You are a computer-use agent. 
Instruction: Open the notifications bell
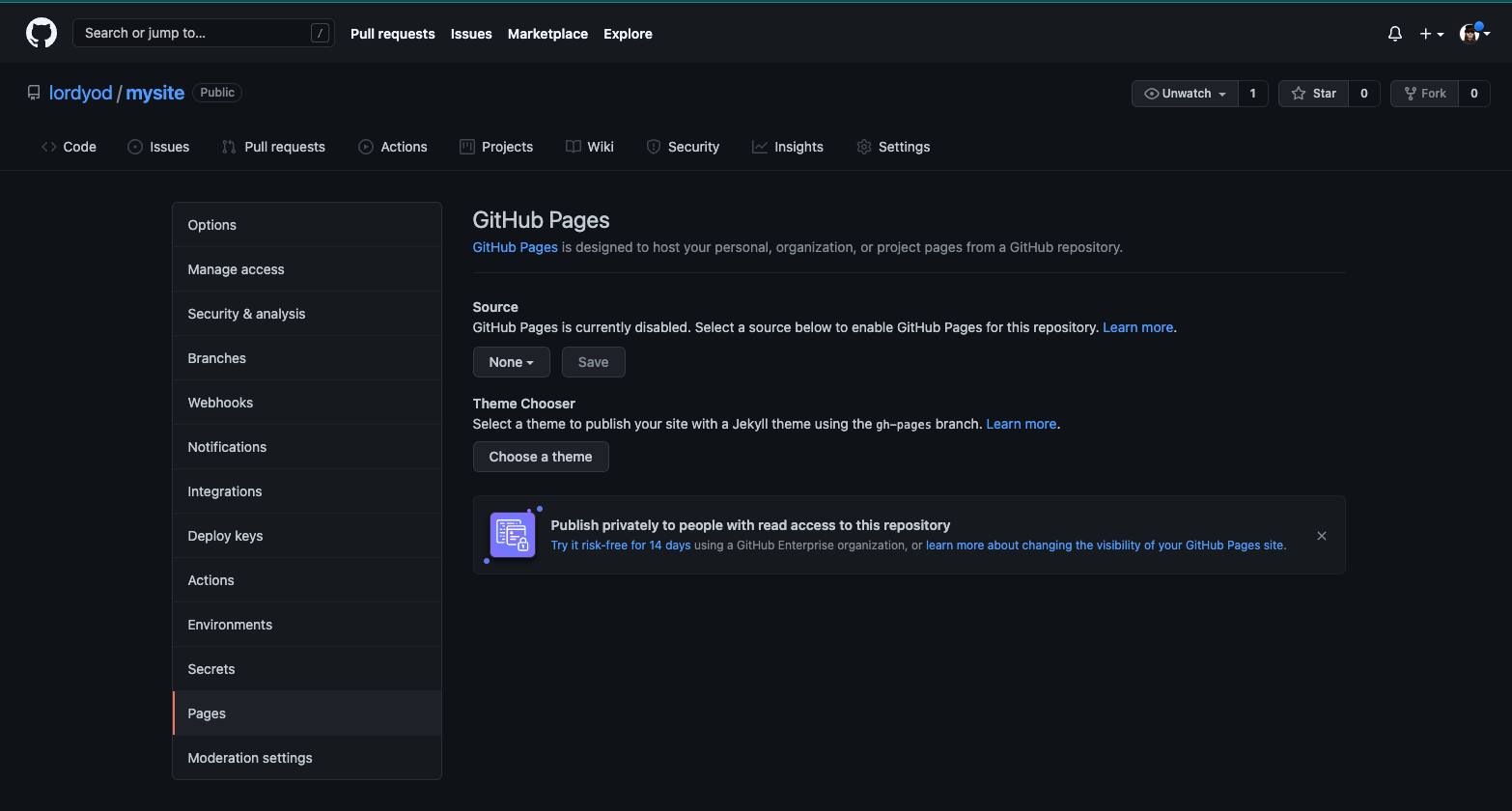1394,33
